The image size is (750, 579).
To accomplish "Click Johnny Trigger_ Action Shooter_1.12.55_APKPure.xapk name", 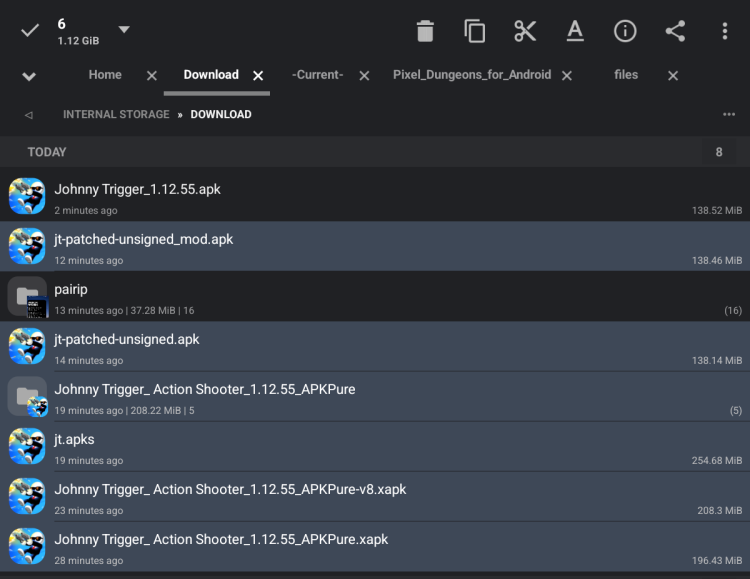I will coord(221,540).
